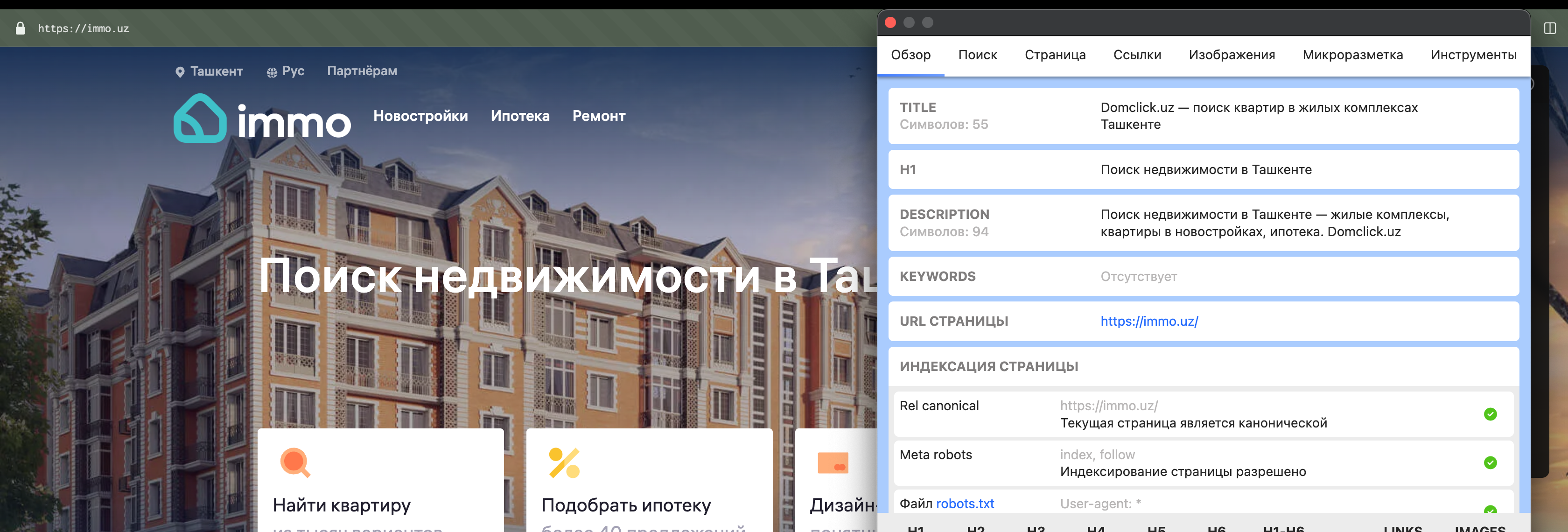Image resolution: width=1568 pixels, height=532 pixels.
Task: Open the Ташкент city selector
Action: [216, 71]
